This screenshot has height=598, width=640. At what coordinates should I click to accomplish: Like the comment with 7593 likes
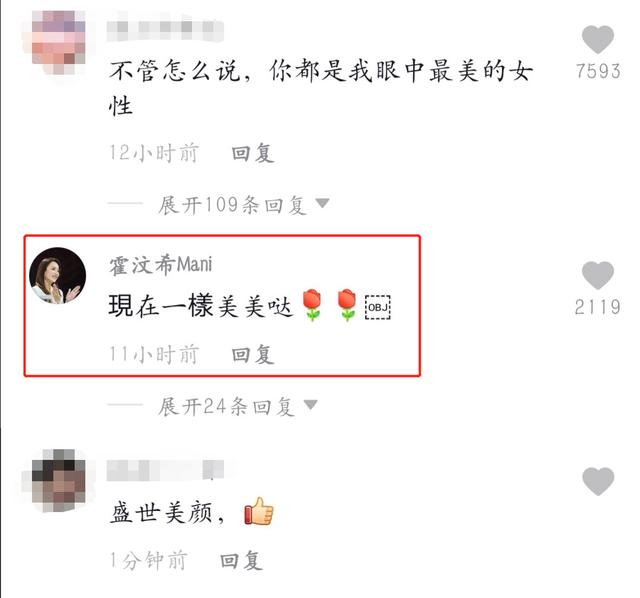[598, 39]
